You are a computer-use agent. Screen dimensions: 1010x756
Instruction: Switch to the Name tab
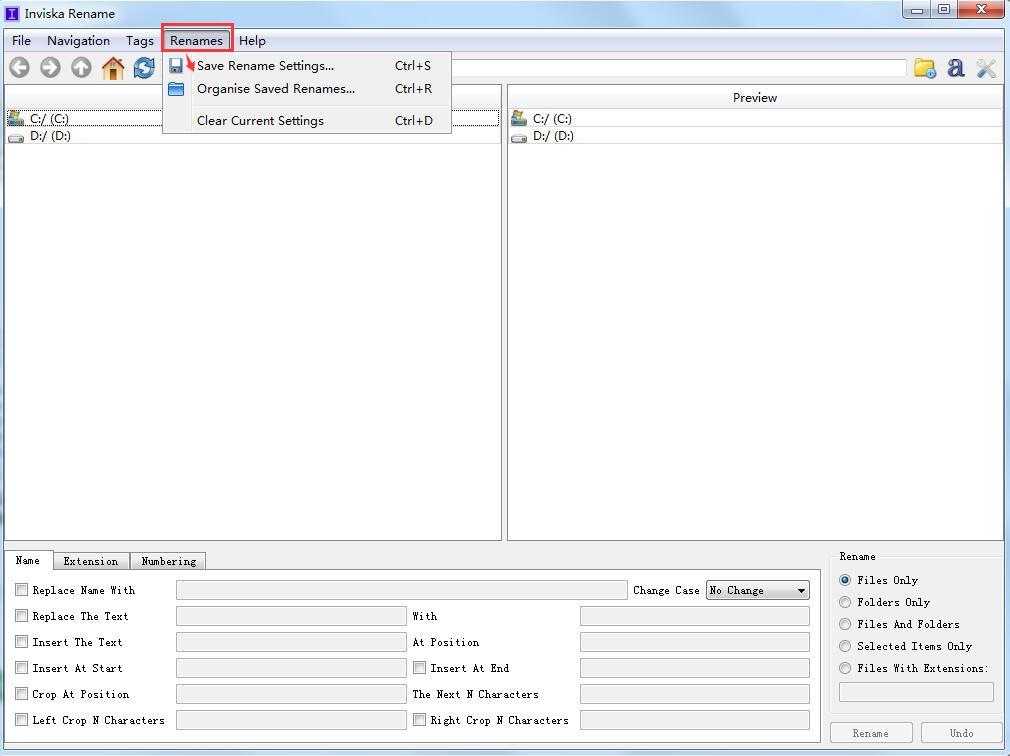(28, 560)
